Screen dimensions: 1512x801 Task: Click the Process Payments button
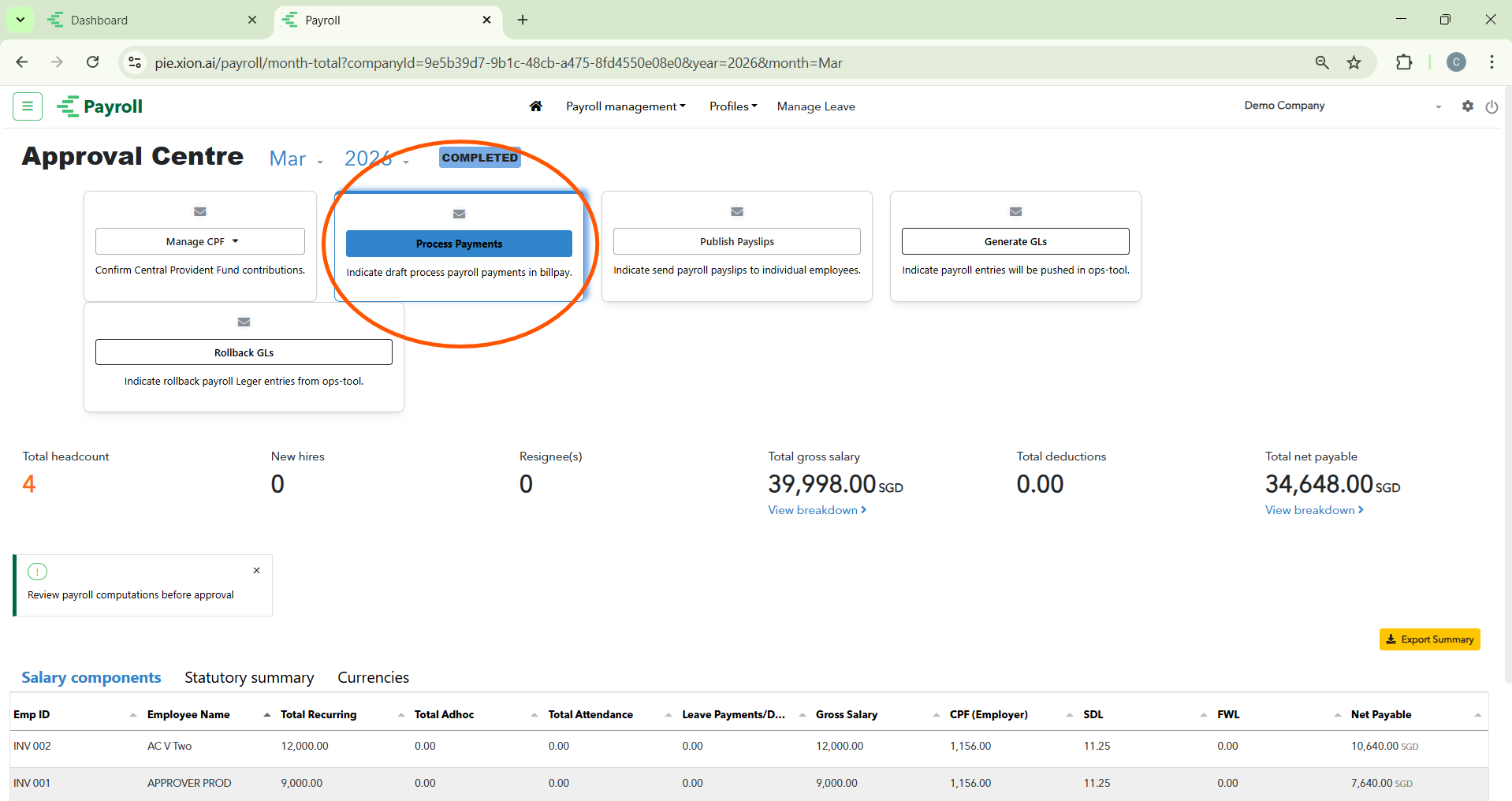(x=459, y=244)
